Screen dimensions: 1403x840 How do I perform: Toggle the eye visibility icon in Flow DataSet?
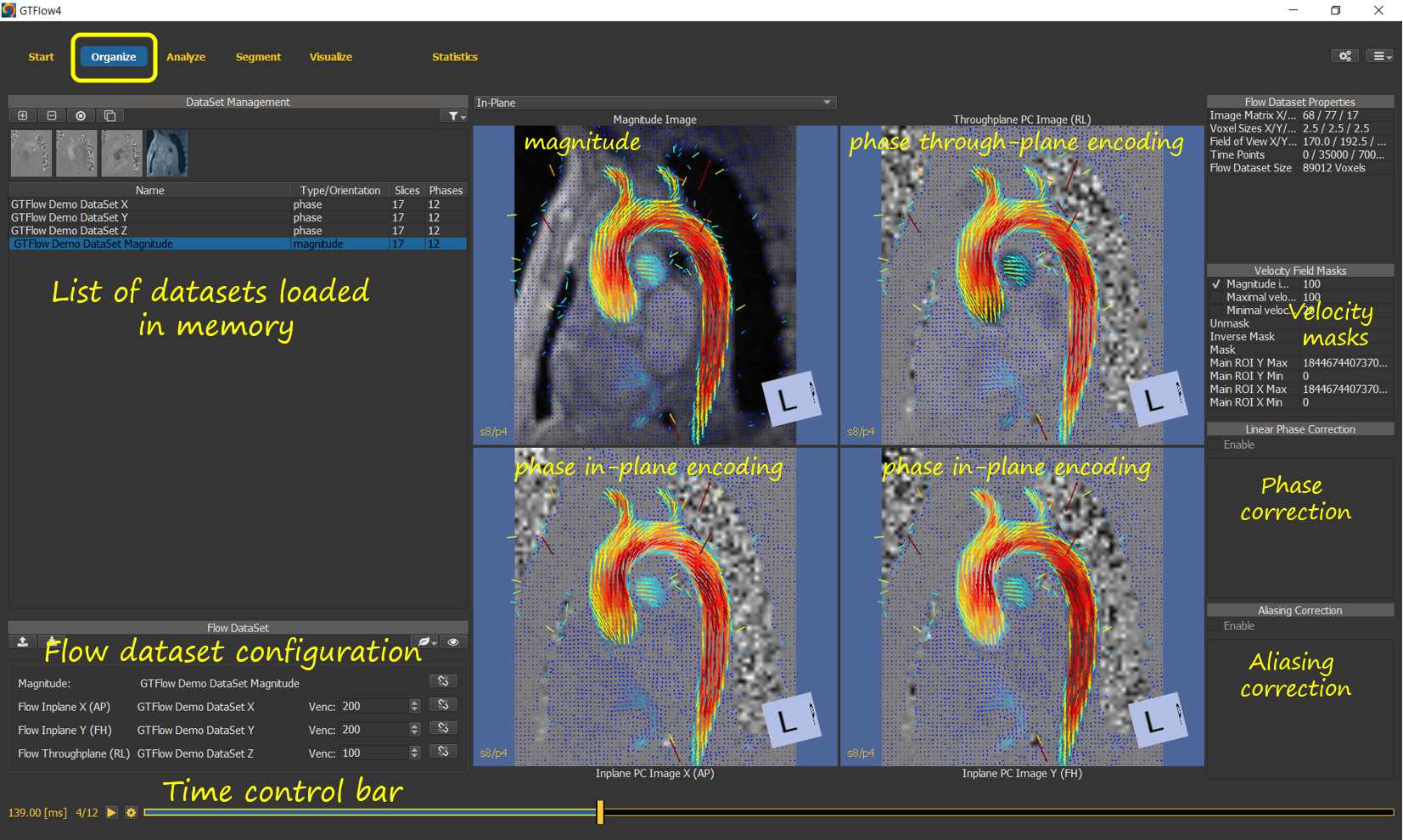tap(453, 642)
